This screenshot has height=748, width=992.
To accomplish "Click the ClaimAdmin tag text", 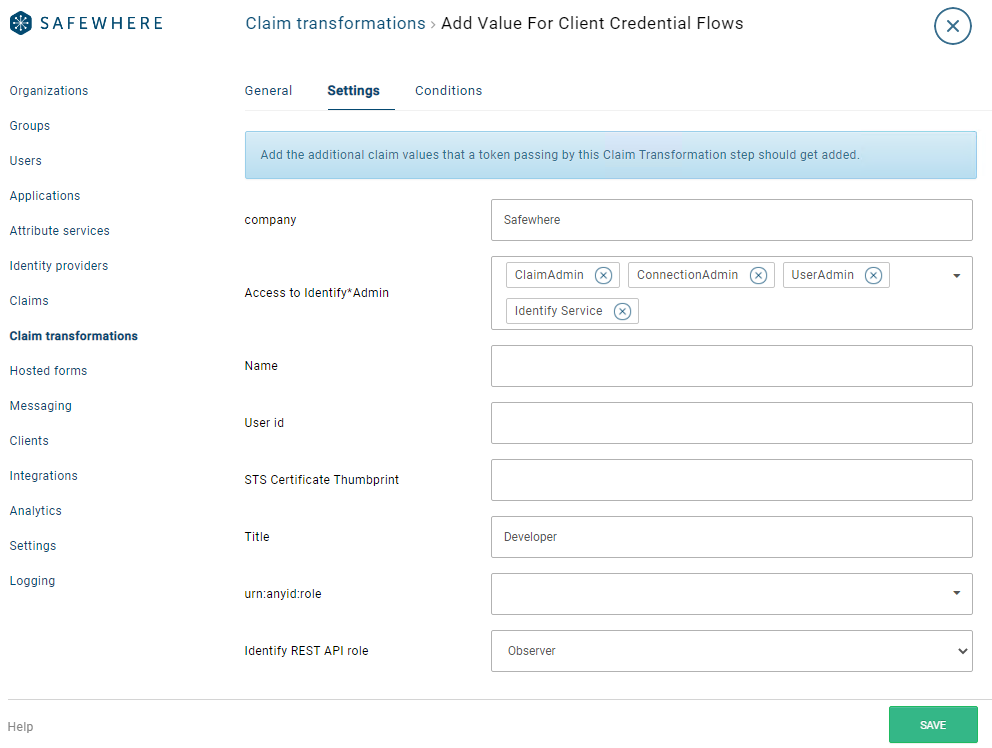I will click(549, 275).
